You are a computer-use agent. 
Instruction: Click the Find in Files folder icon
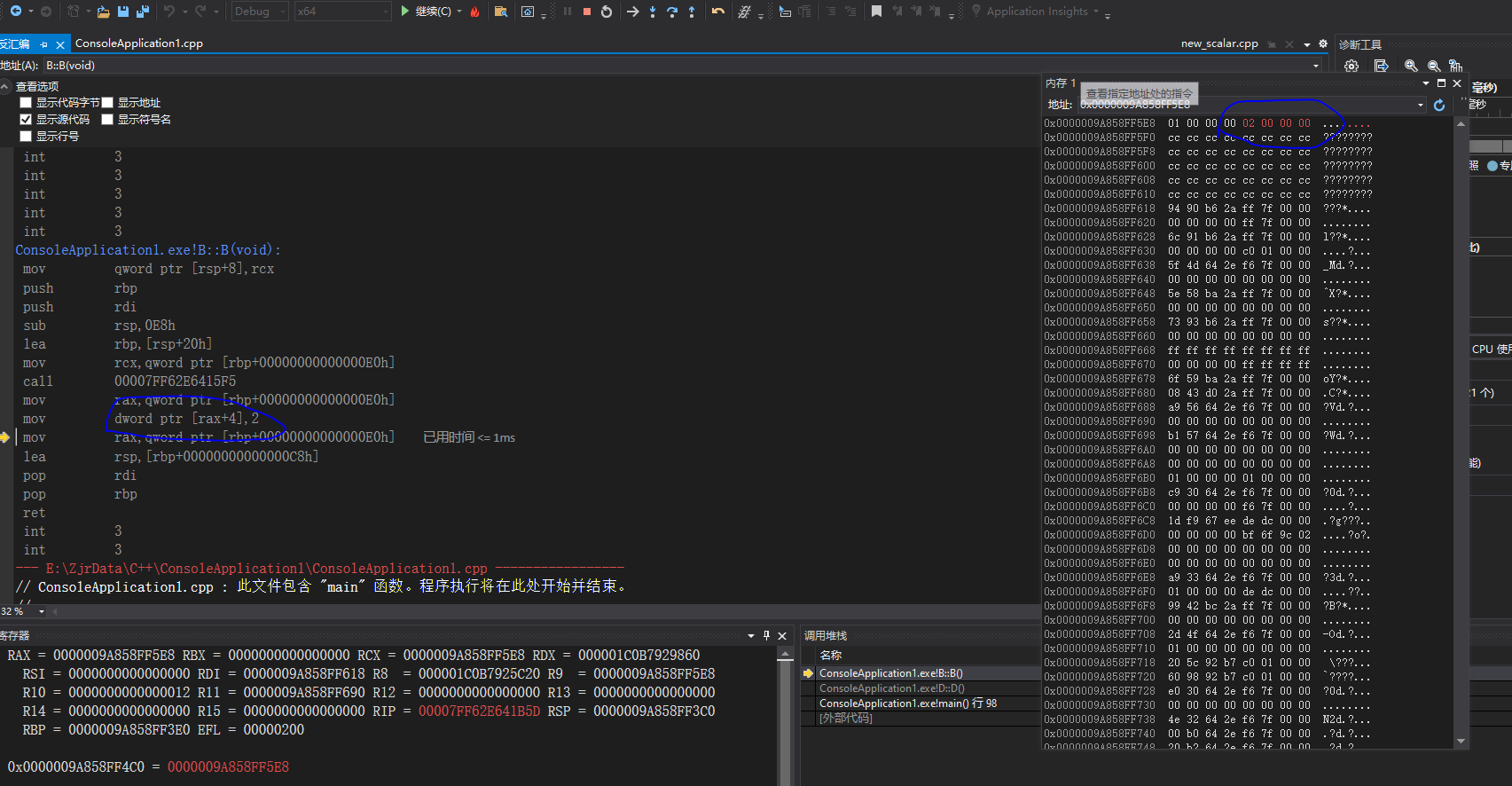pos(501,12)
